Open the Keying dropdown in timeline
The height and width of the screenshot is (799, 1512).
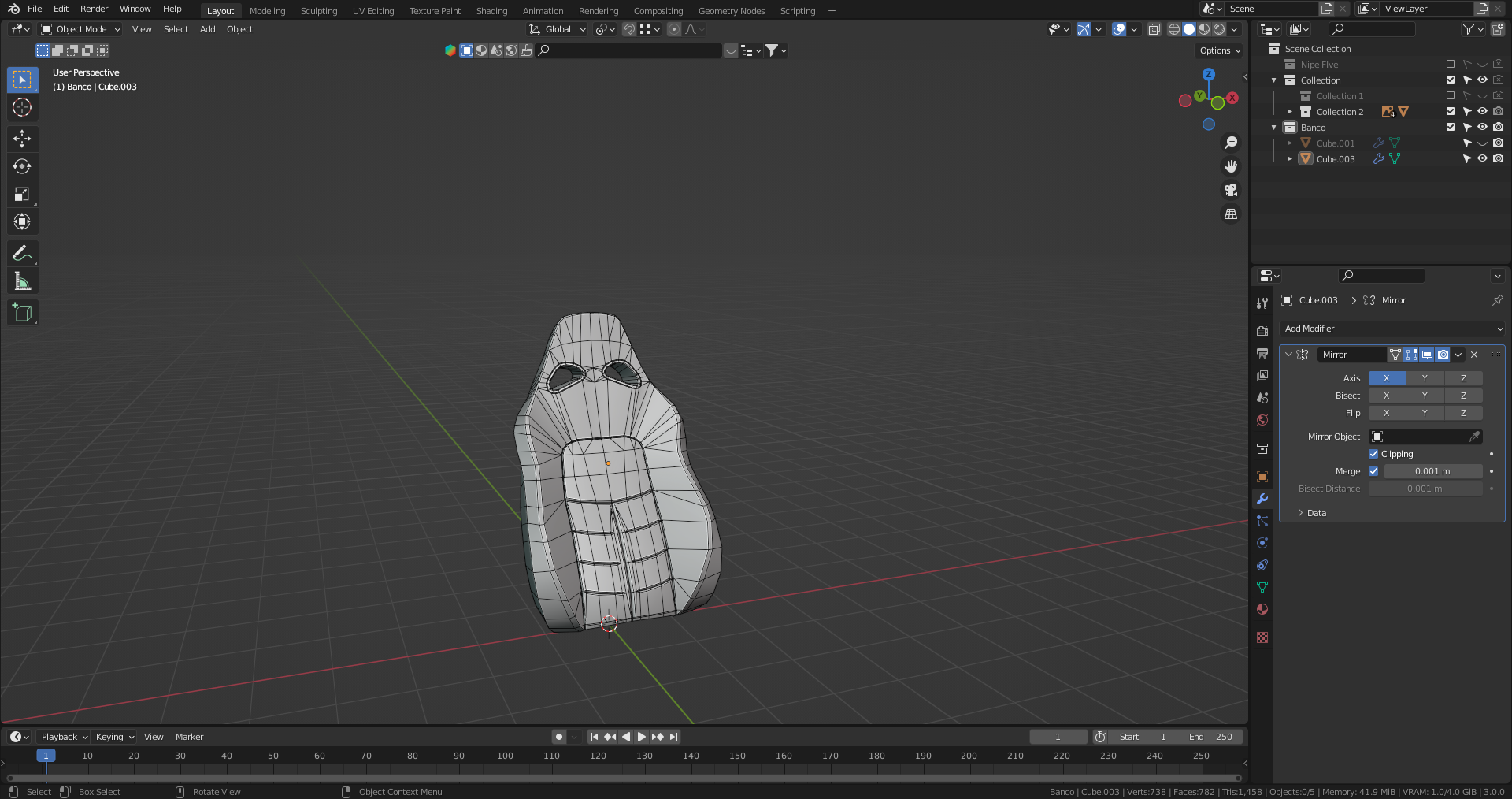click(115, 737)
